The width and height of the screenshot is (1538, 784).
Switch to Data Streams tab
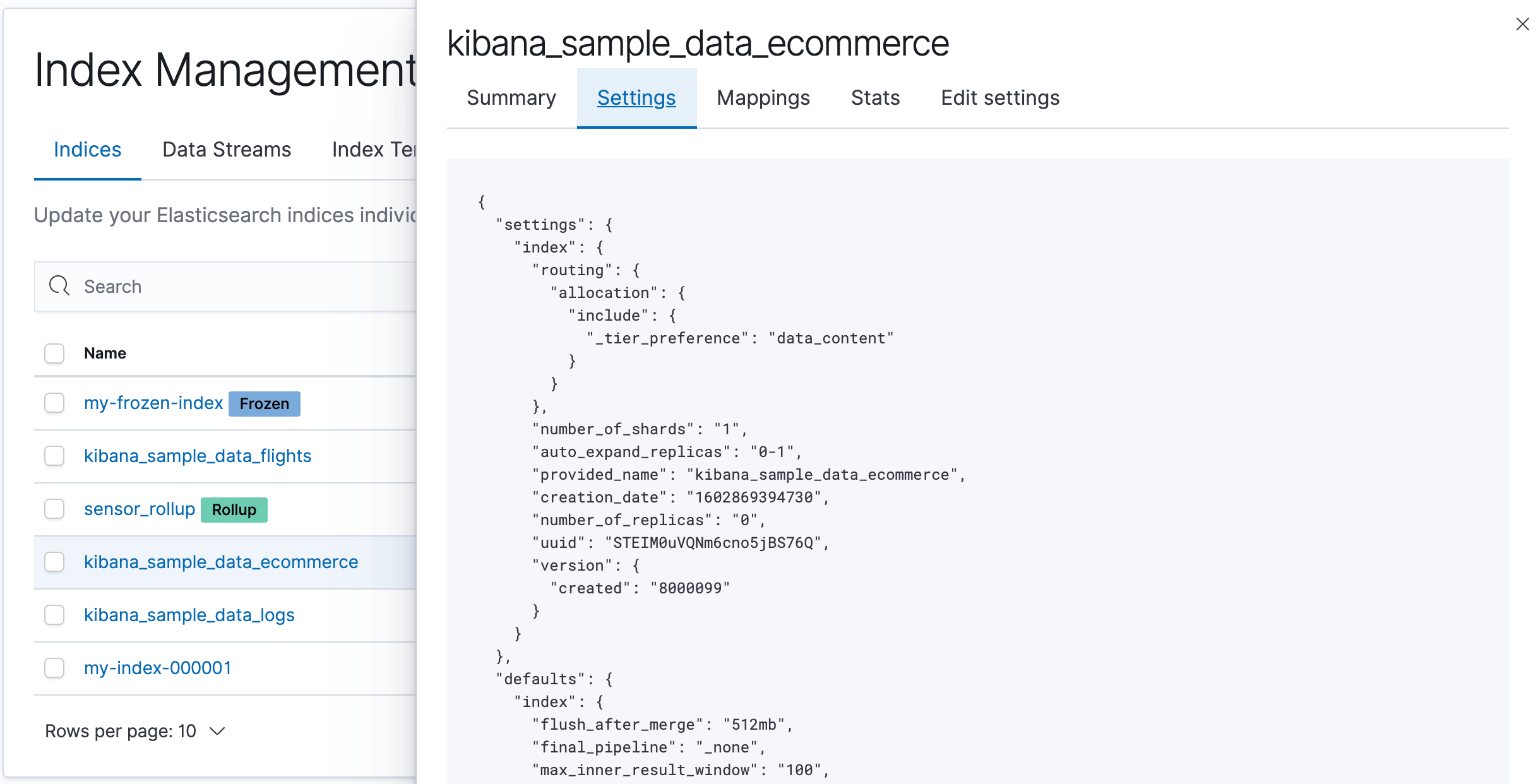point(227,150)
